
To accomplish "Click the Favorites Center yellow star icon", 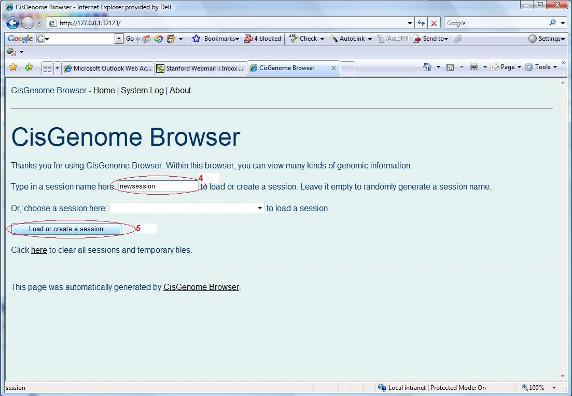I will coord(13,67).
